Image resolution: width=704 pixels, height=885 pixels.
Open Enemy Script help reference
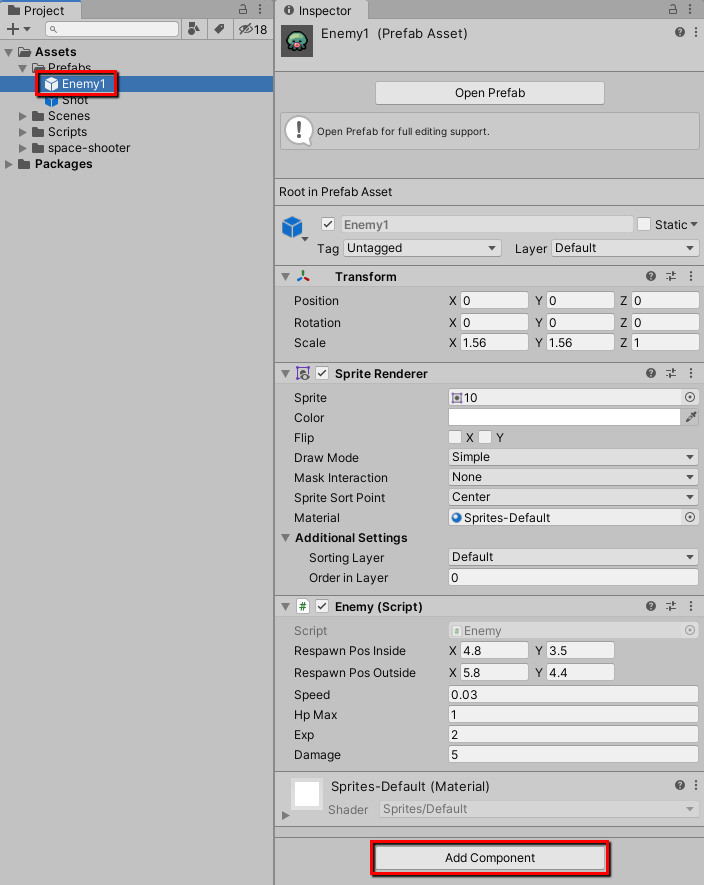651,606
